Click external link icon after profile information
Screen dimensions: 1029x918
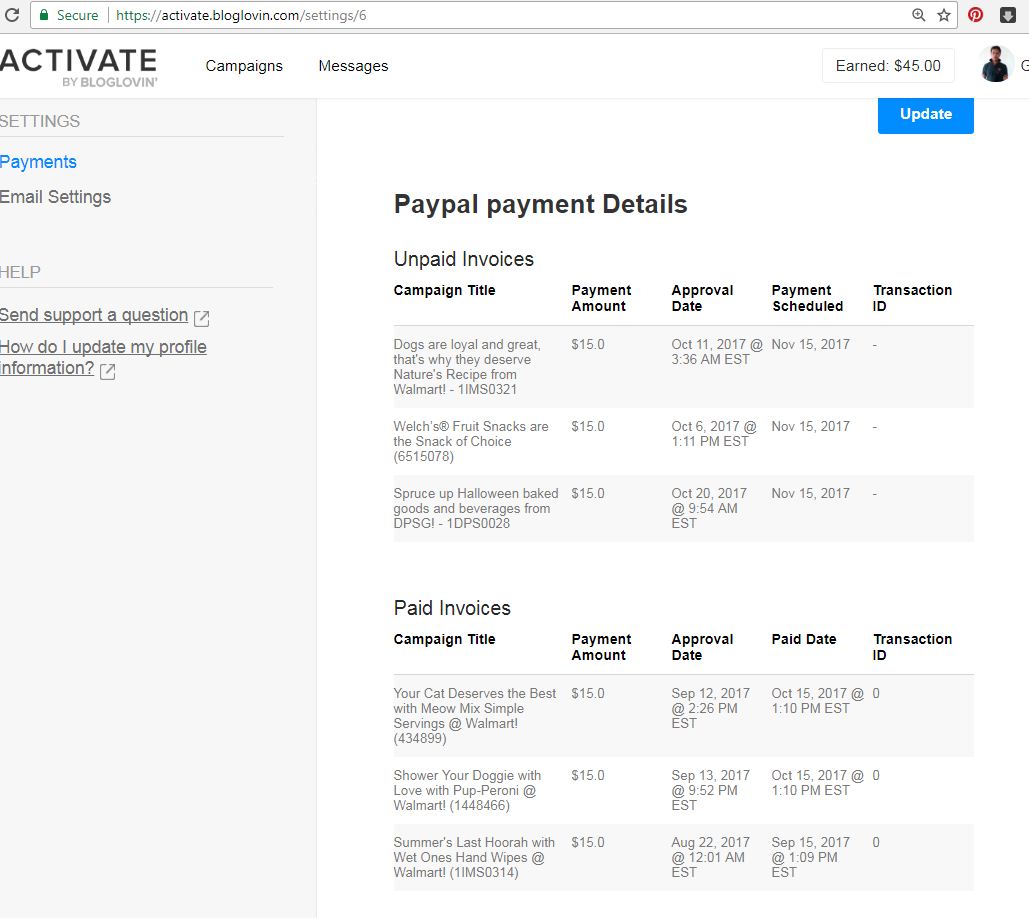(x=108, y=371)
